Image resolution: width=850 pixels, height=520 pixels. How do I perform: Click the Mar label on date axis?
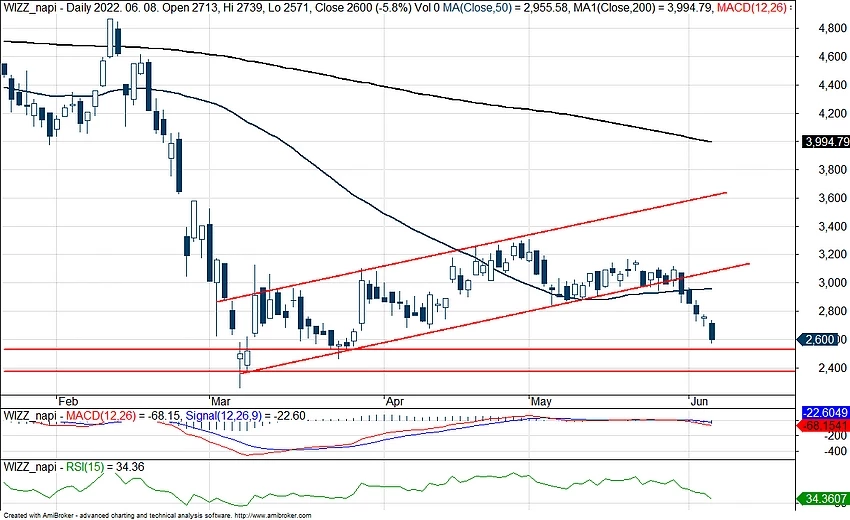(x=221, y=401)
